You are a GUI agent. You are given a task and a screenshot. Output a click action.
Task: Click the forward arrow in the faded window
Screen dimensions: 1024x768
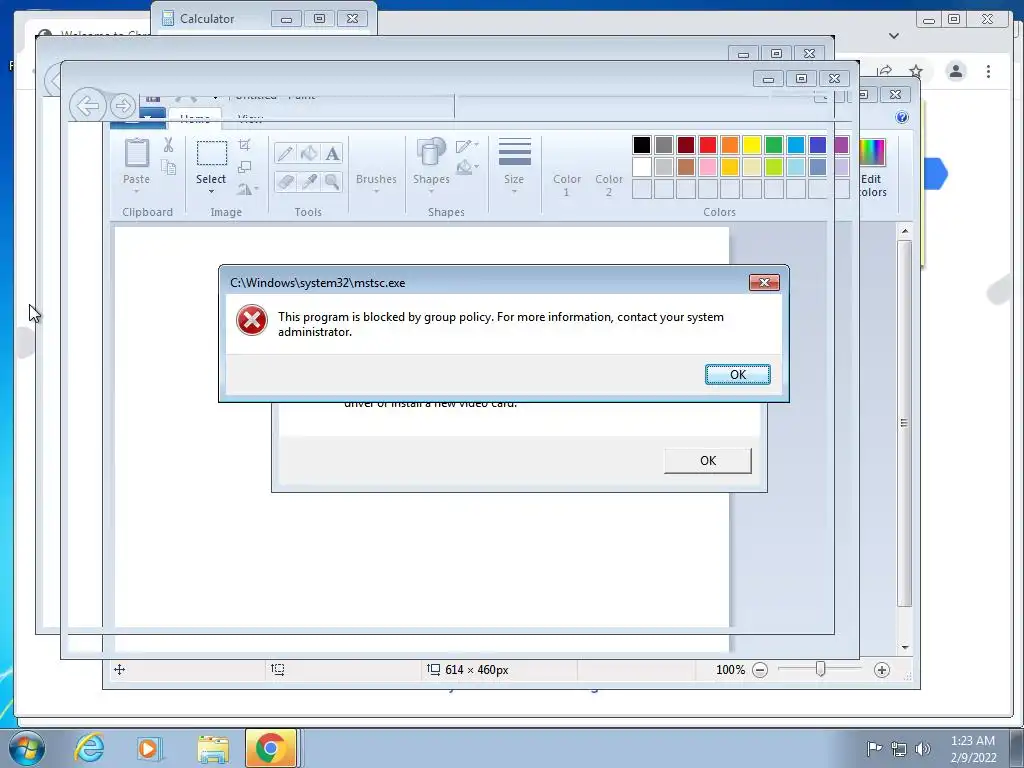[123, 106]
